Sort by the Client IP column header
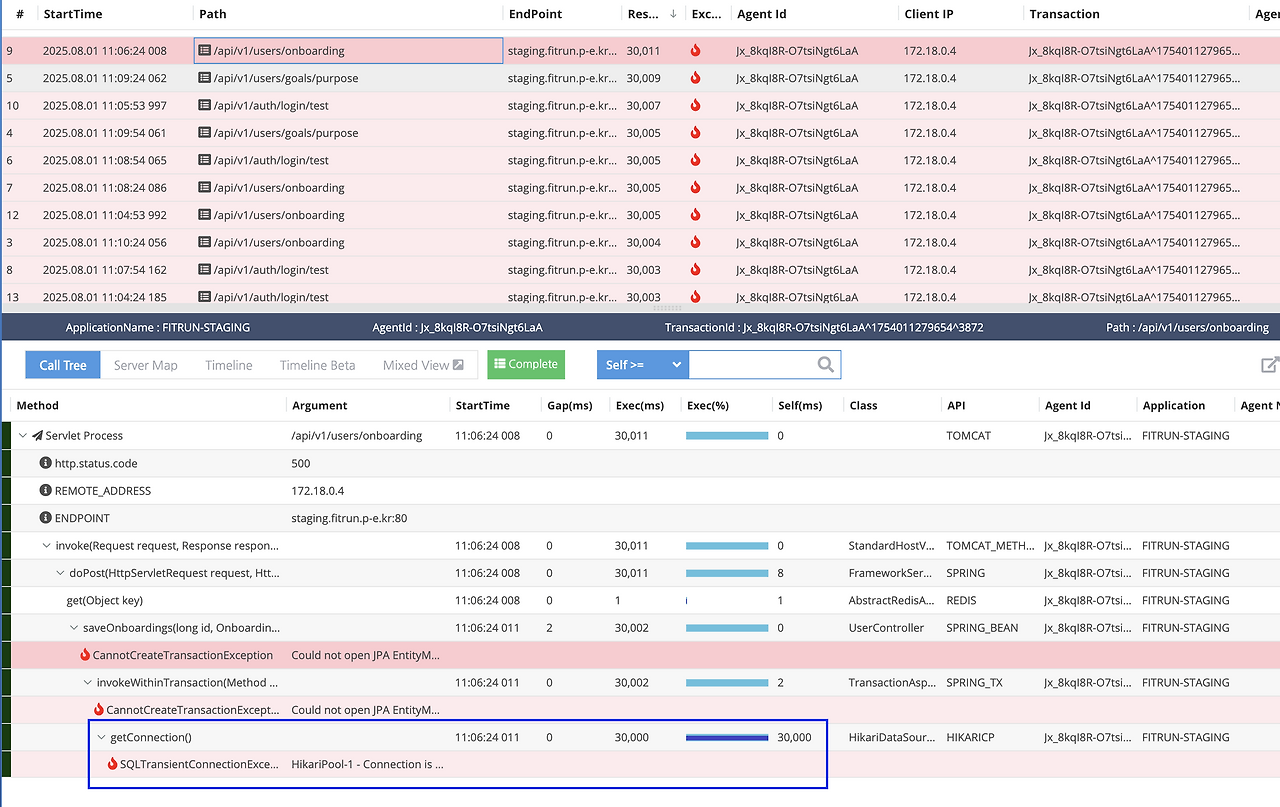1280x807 pixels. (929, 14)
